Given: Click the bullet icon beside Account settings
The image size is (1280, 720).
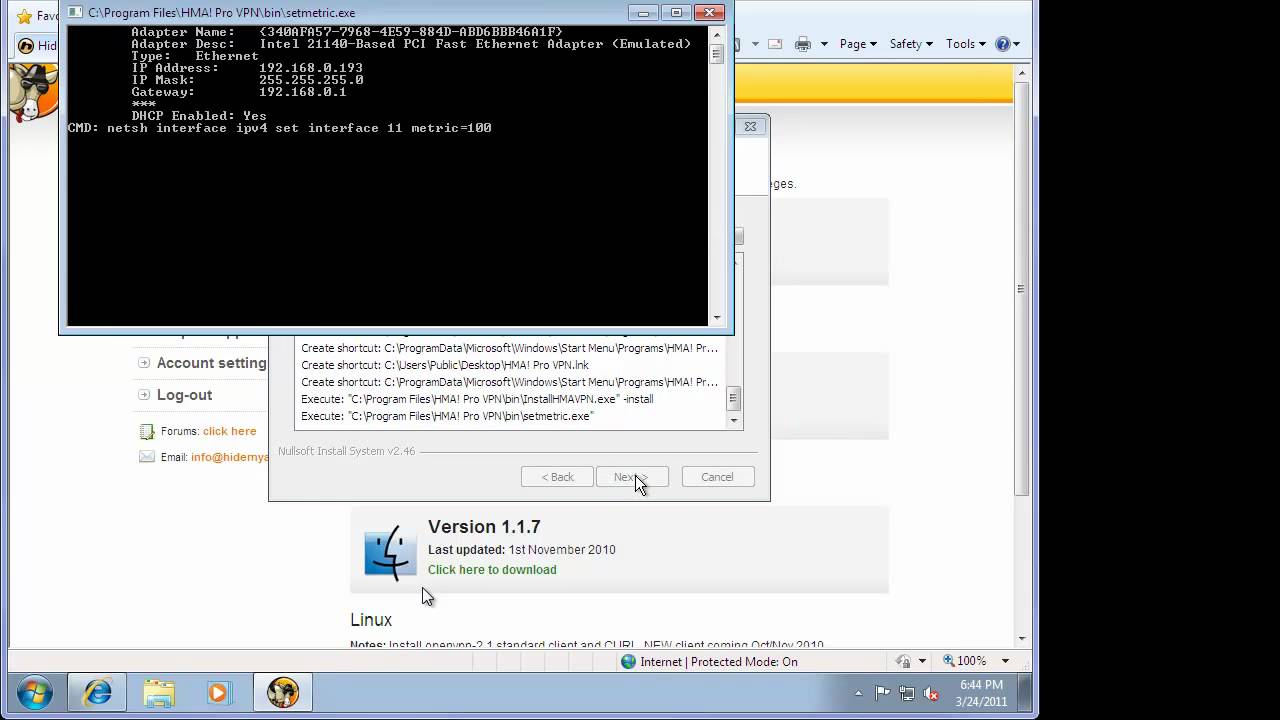Looking at the screenshot, I should click(144, 363).
